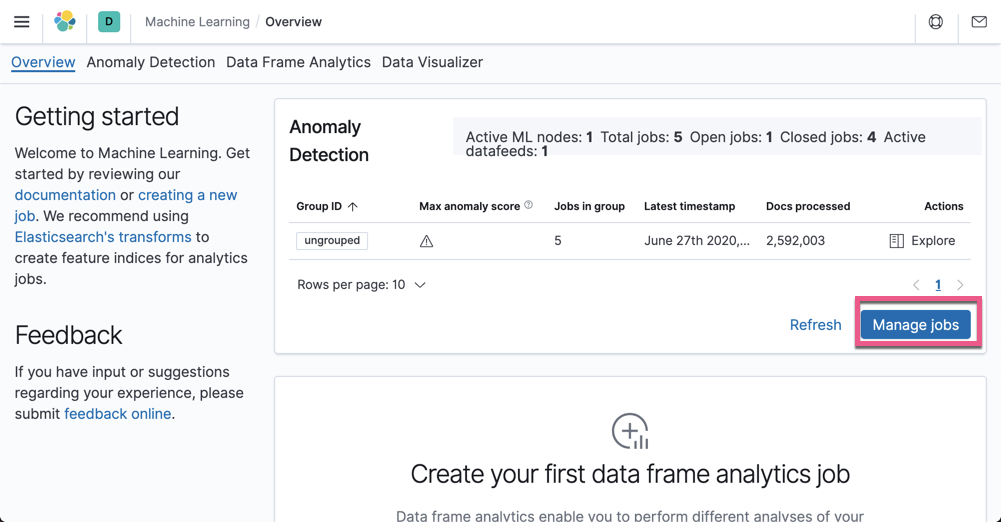Click the Refresh link
The width and height of the screenshot is (1001, 522).
point(815,325)
